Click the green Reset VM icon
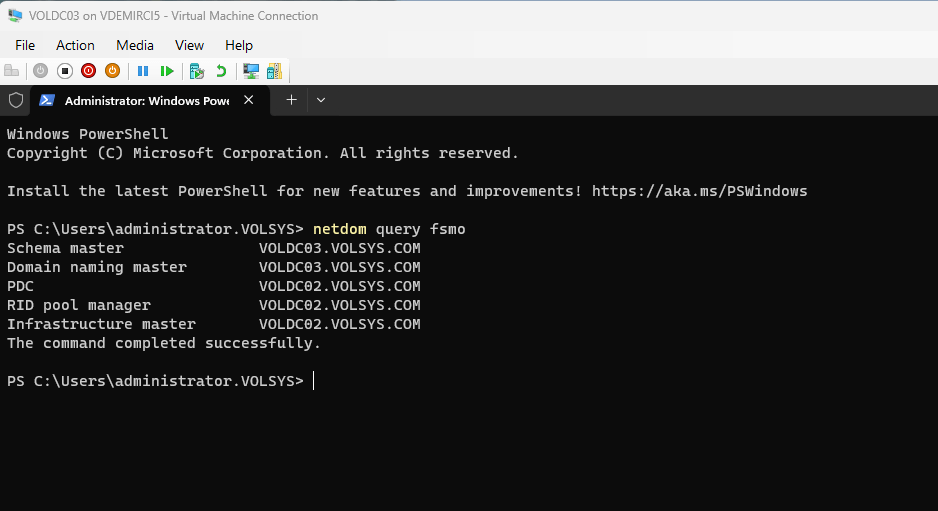The image size is (938, 511). coord(167,71)
